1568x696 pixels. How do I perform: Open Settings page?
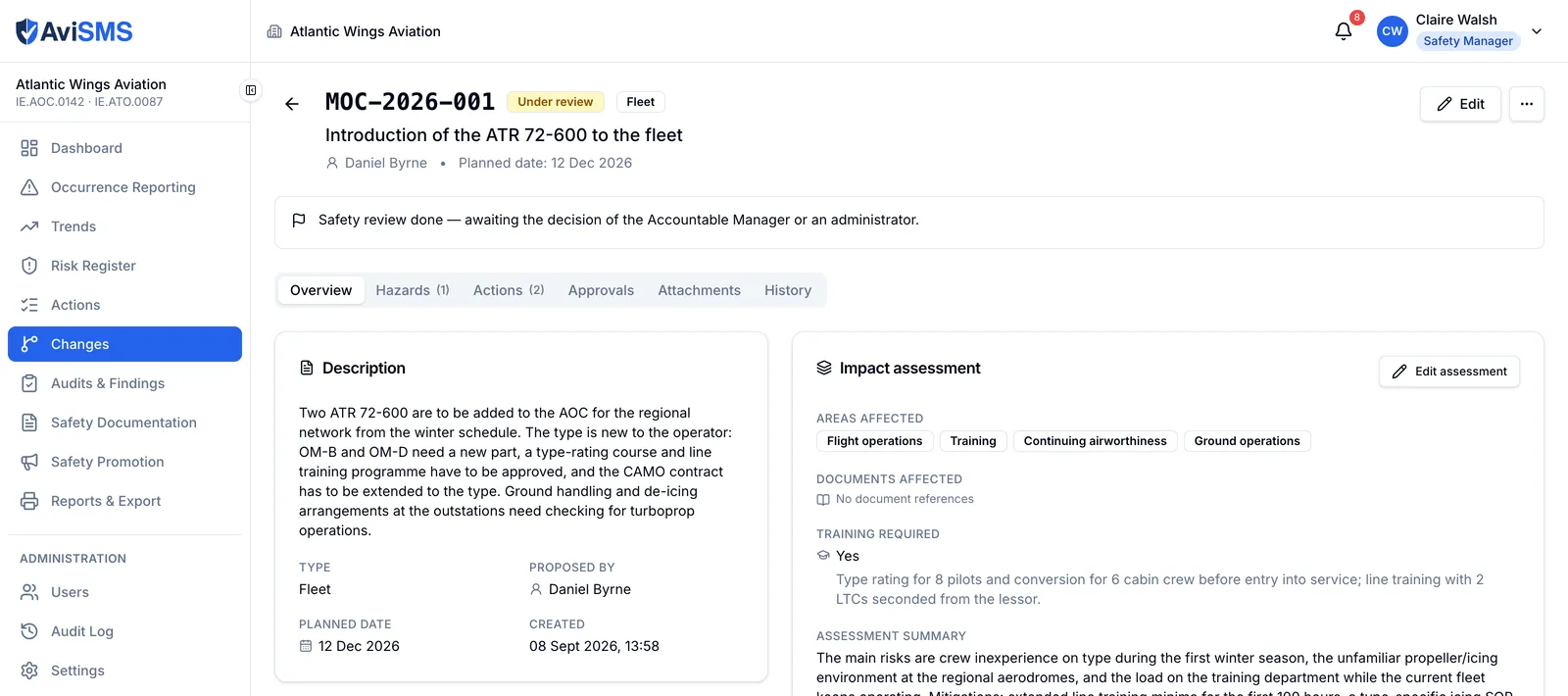(124, 671)
